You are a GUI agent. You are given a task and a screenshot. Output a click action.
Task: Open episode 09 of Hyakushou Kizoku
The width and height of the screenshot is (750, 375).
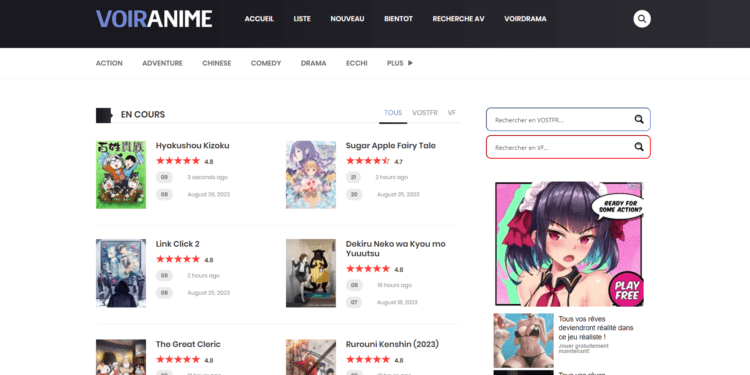pos(164,177)
